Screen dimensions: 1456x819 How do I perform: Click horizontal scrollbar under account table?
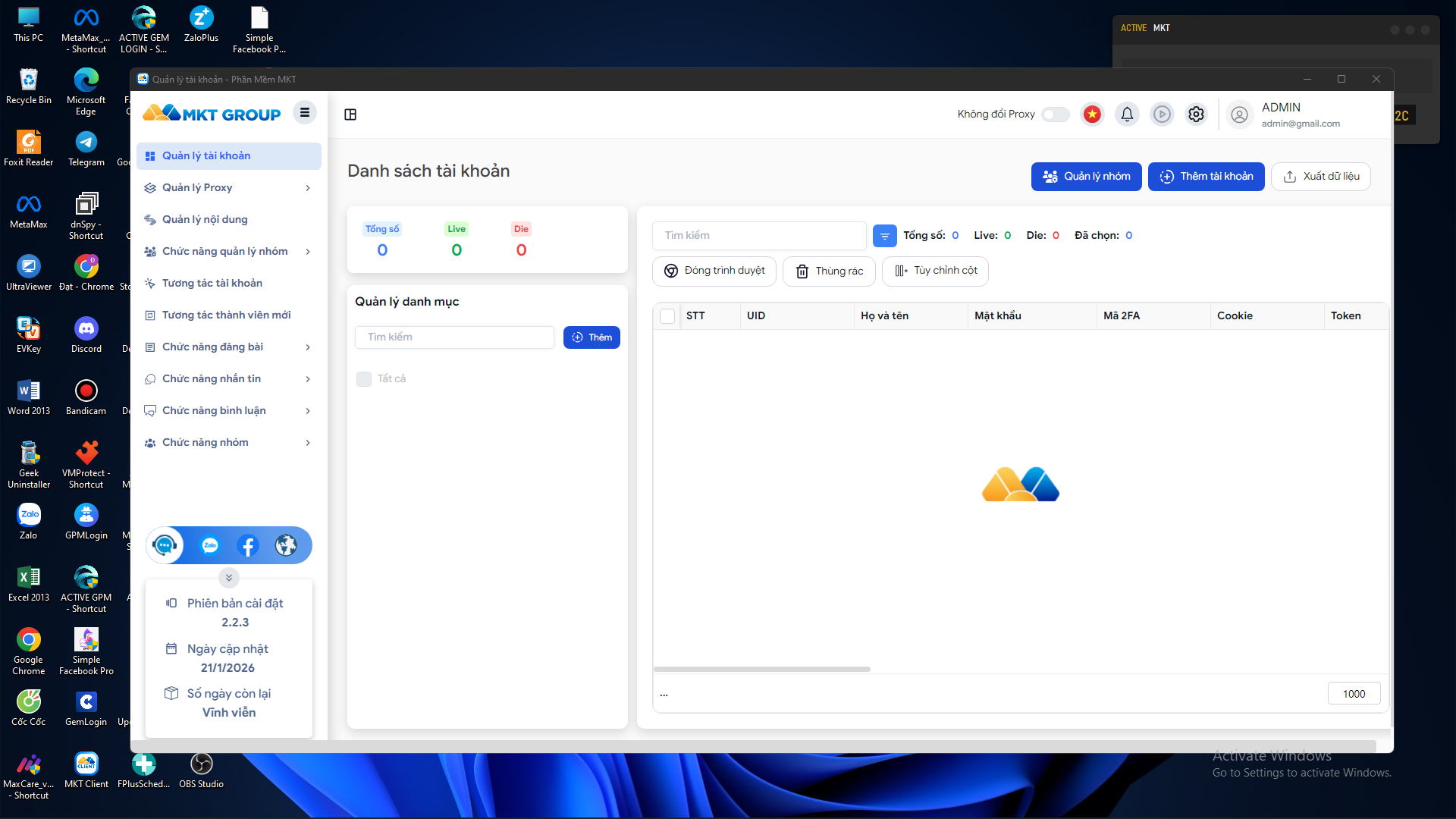[x=761, y=669]
